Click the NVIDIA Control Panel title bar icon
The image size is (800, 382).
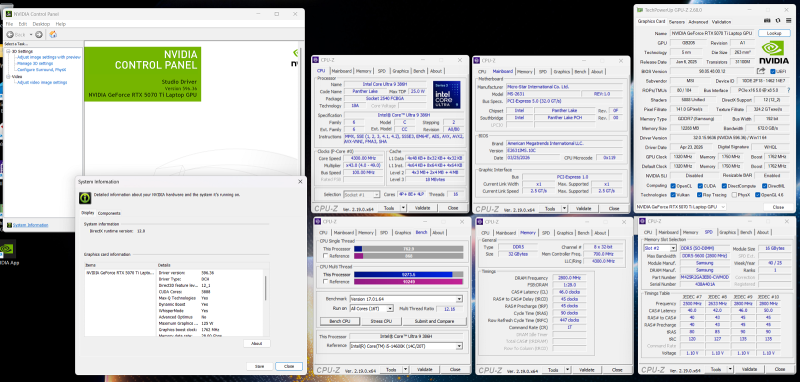8,14
